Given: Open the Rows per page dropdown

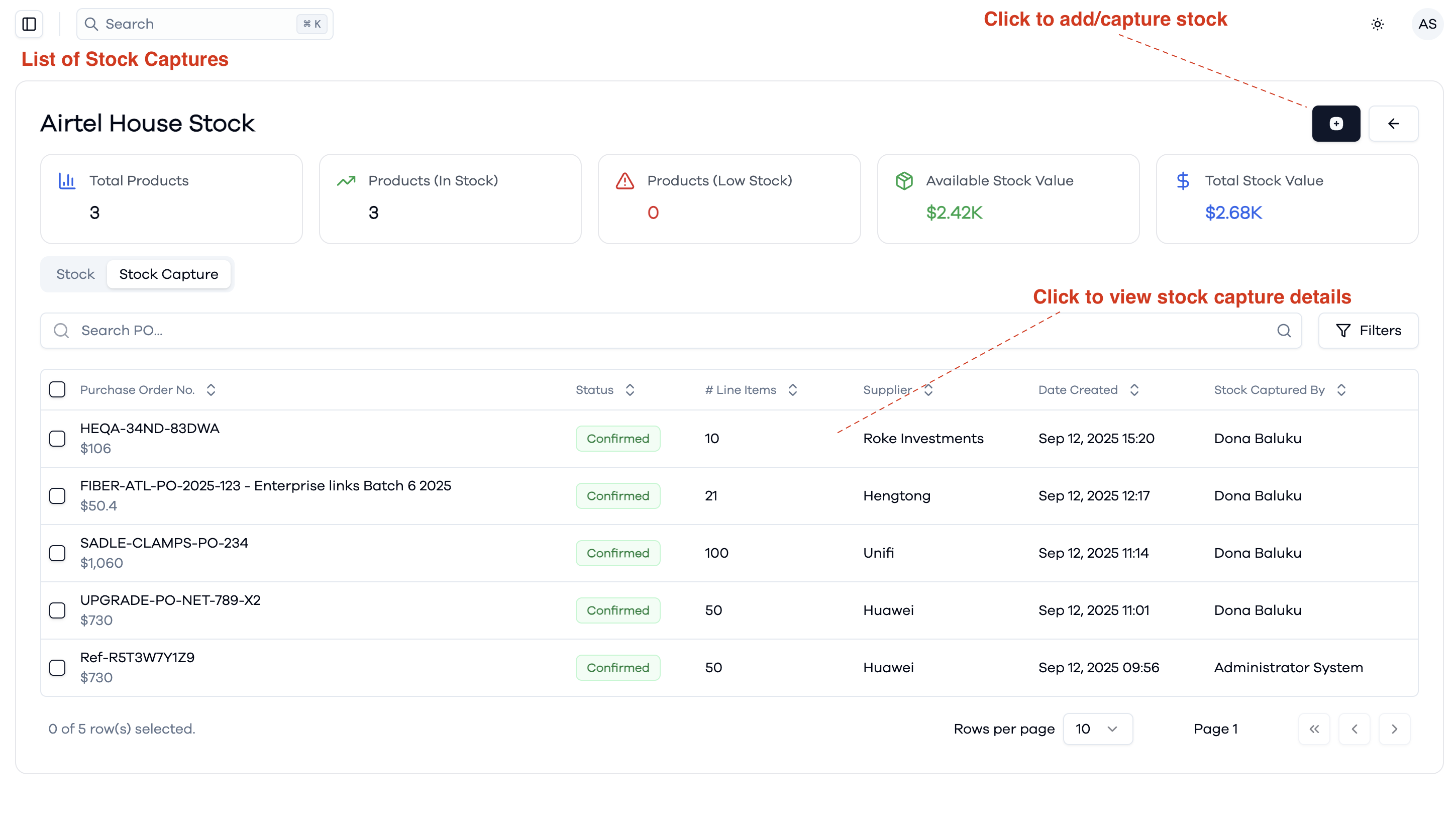Looking at the screenshot, I should click(x=1098, y=729).
